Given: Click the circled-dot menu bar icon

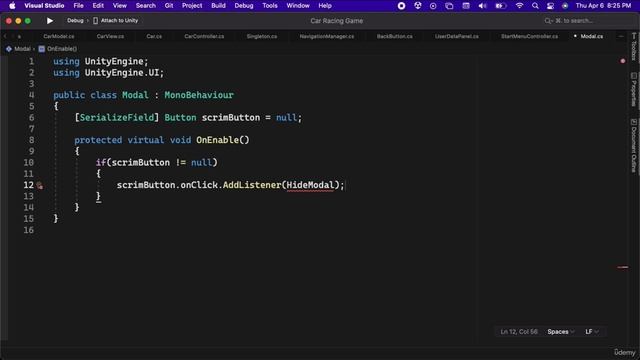Looking at the screenshot, I should [433, 6].
